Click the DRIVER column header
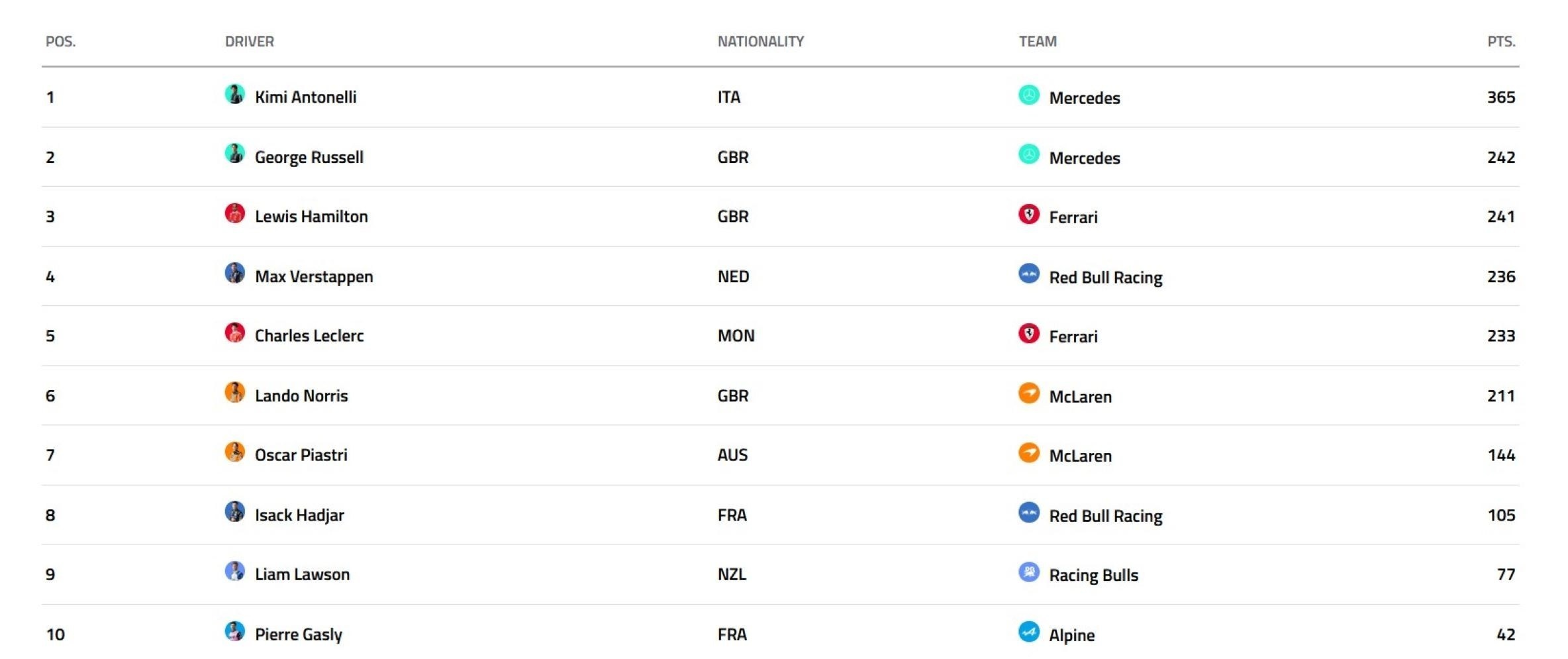Screen dimensions: 1568x659 250,42
